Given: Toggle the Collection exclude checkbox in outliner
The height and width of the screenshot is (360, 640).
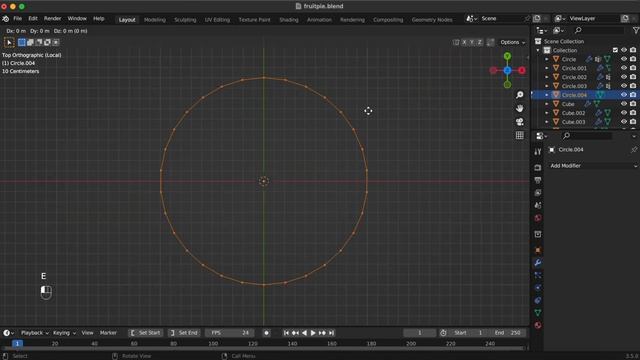Looking at the screenshot, I should (615, 50).
